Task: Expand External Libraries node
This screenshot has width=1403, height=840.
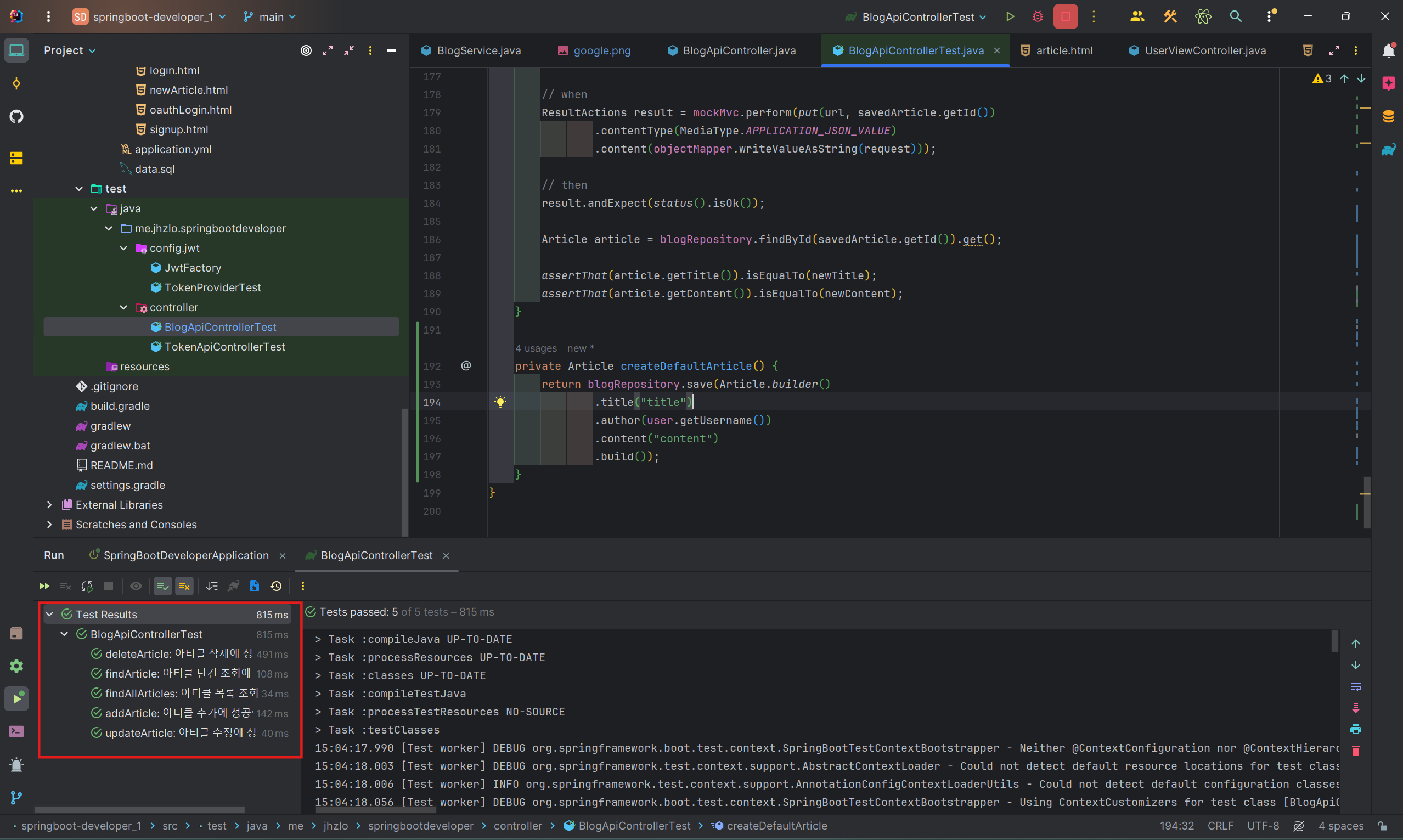Action: point(50,505)
